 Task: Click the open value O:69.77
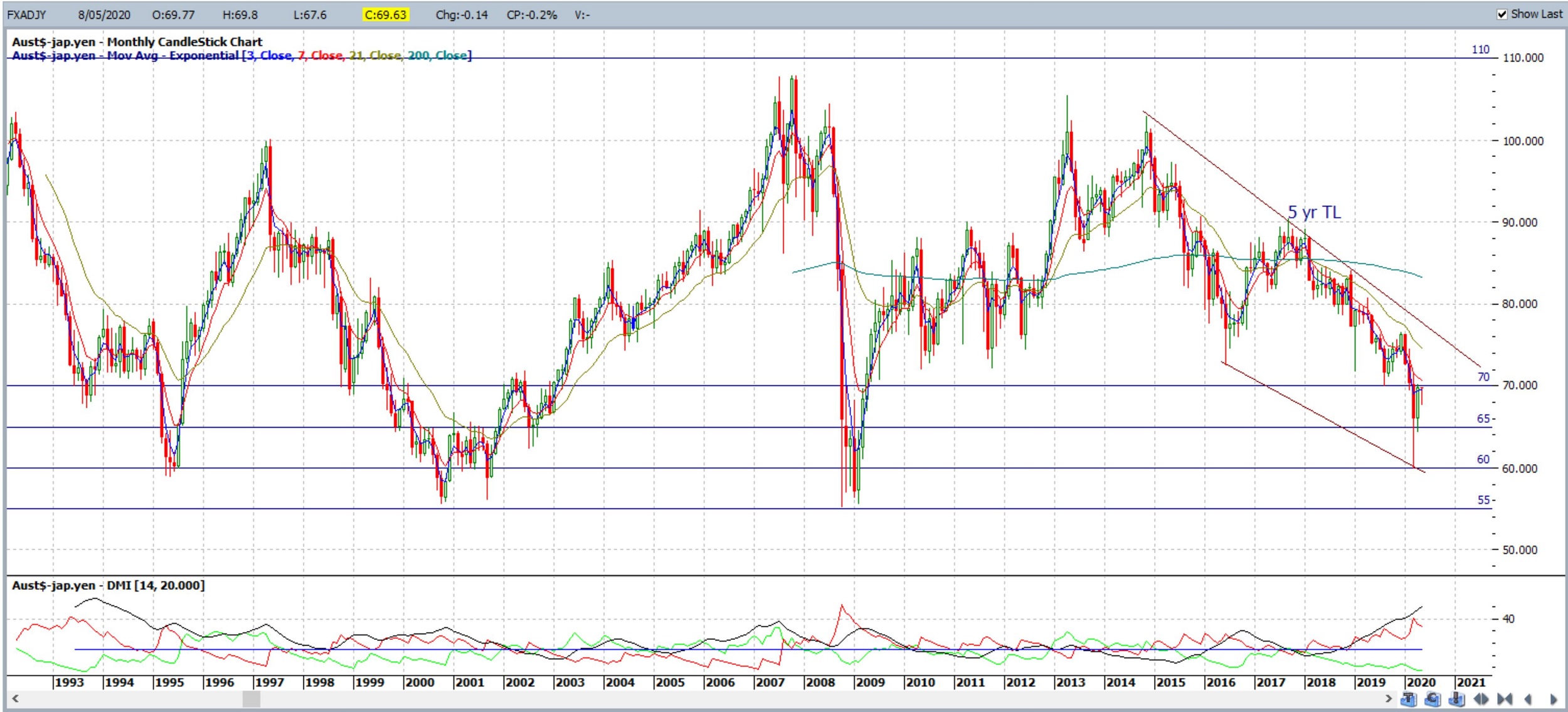tap(173, 14)
